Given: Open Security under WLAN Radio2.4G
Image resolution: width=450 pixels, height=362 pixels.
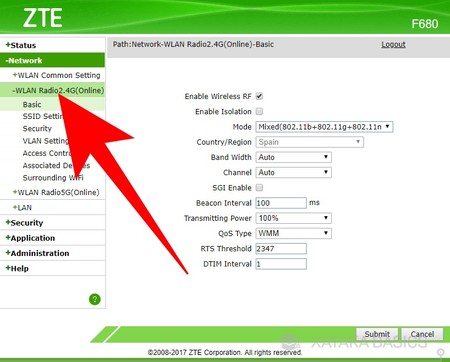Looking at the screenshot, I should pyautogui.click(x=37, y=129).
